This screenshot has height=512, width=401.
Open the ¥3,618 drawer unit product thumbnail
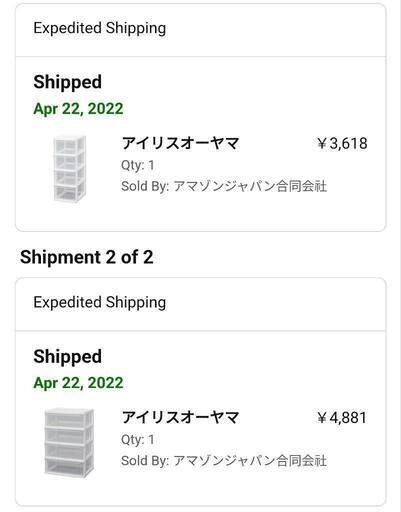click(69, 169)
